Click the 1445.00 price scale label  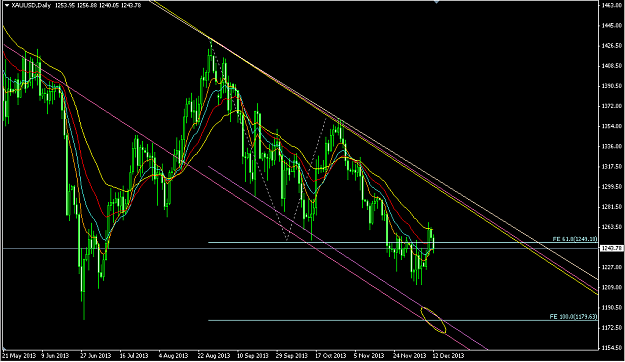611,25
